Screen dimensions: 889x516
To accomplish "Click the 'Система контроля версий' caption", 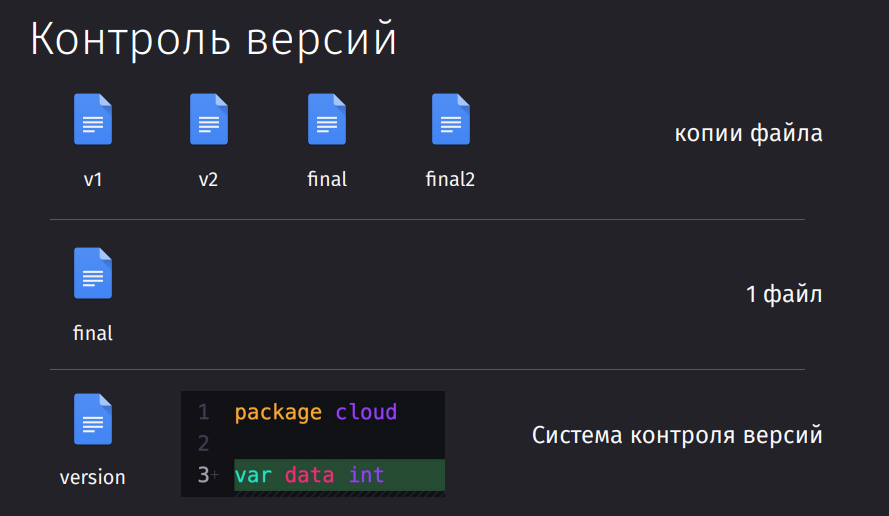I will tap(677, 435).
